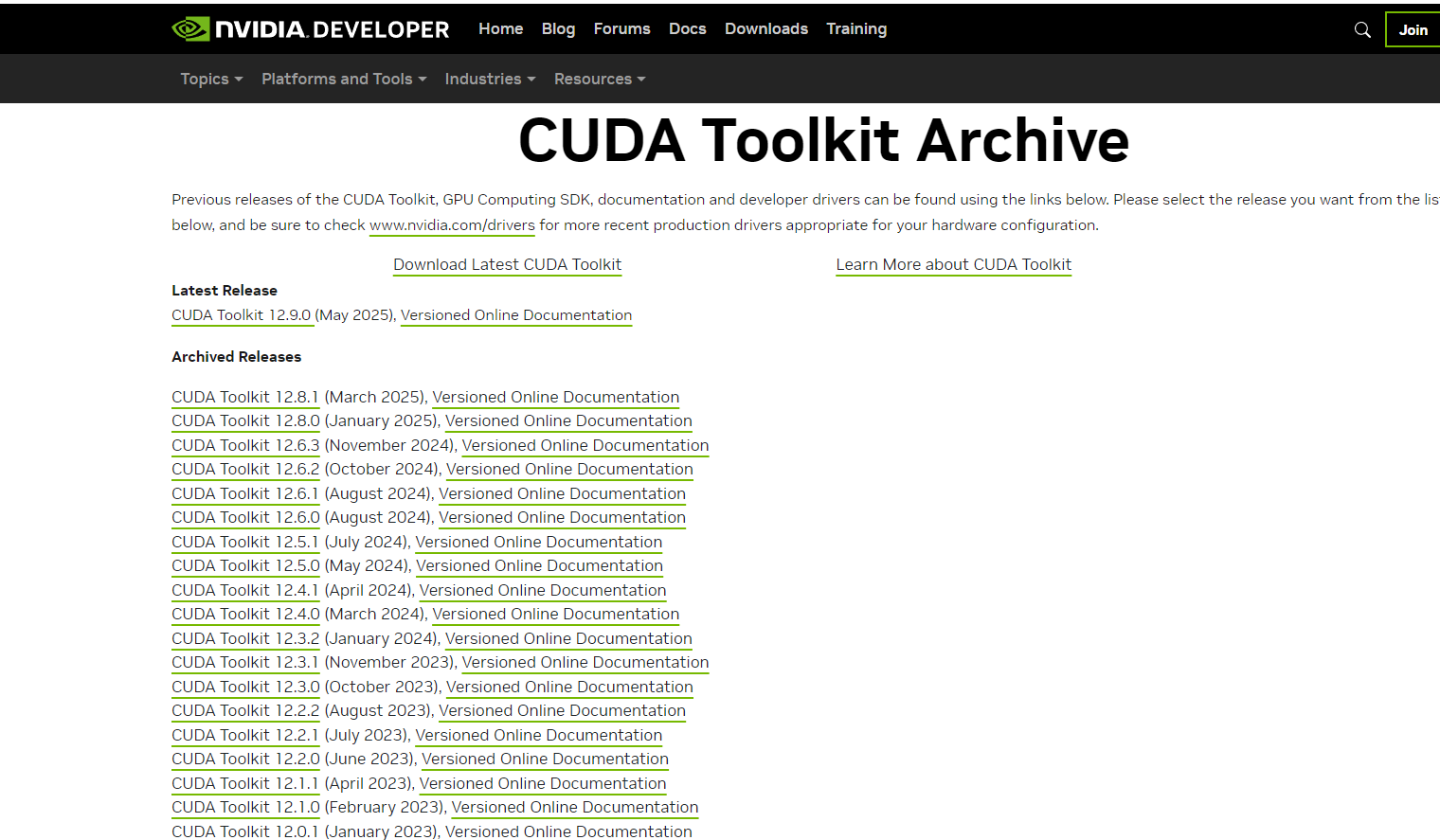Viewport: 1440px width, 840px height.
Task: Open CUDA Toolkit 12.0.1 link
Action: pyautogui.click(x=245, y=831)
